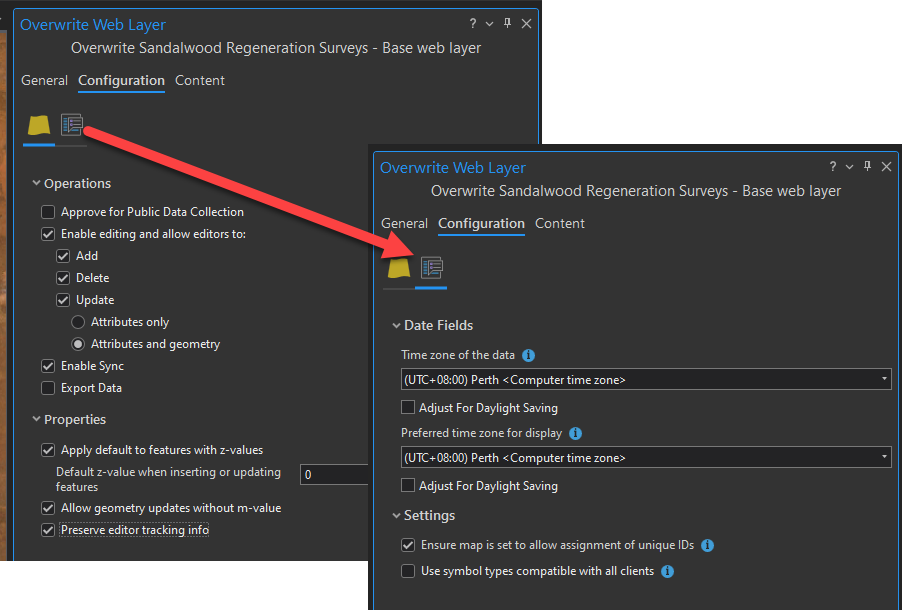
Task: Open the General tab in back dialog
Action: 44,79
